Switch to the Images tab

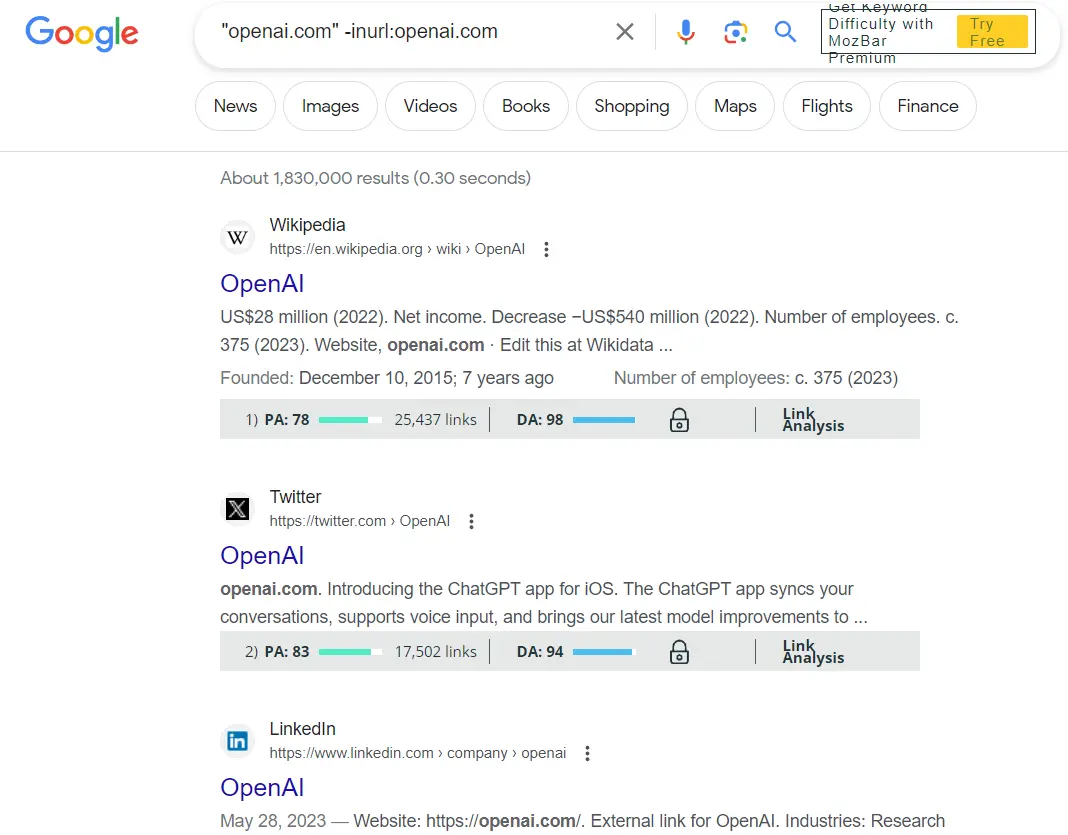point(330,106)
